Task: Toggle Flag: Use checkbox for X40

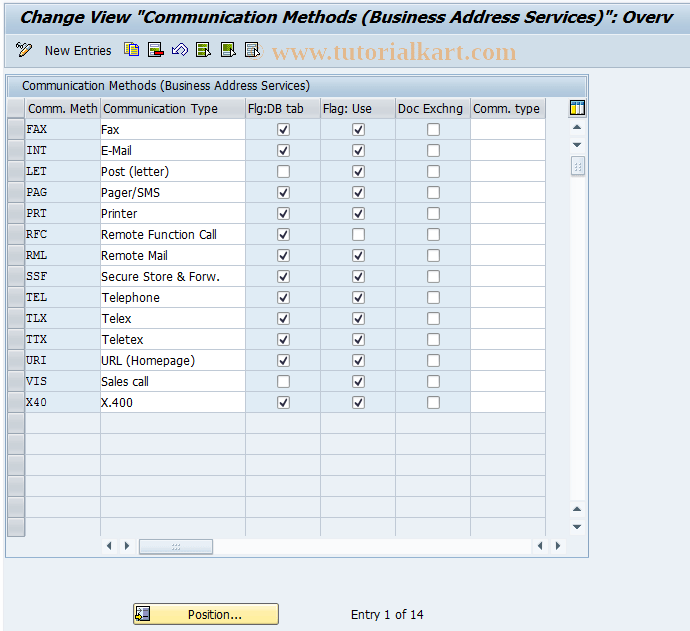Action: tap(358, 402)
